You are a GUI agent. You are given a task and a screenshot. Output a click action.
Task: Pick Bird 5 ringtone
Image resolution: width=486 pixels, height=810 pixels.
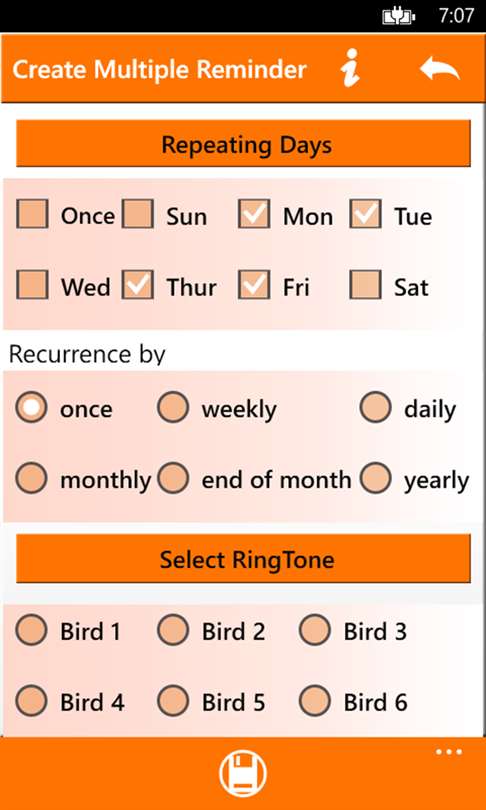click(173, 701)
